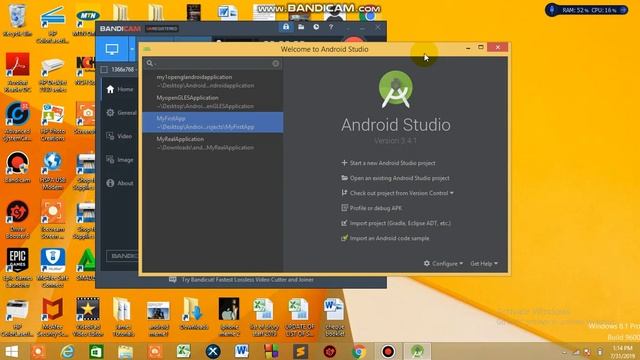Import an Android code sample
The image size is (640, 360).
(x=385, y=238)
